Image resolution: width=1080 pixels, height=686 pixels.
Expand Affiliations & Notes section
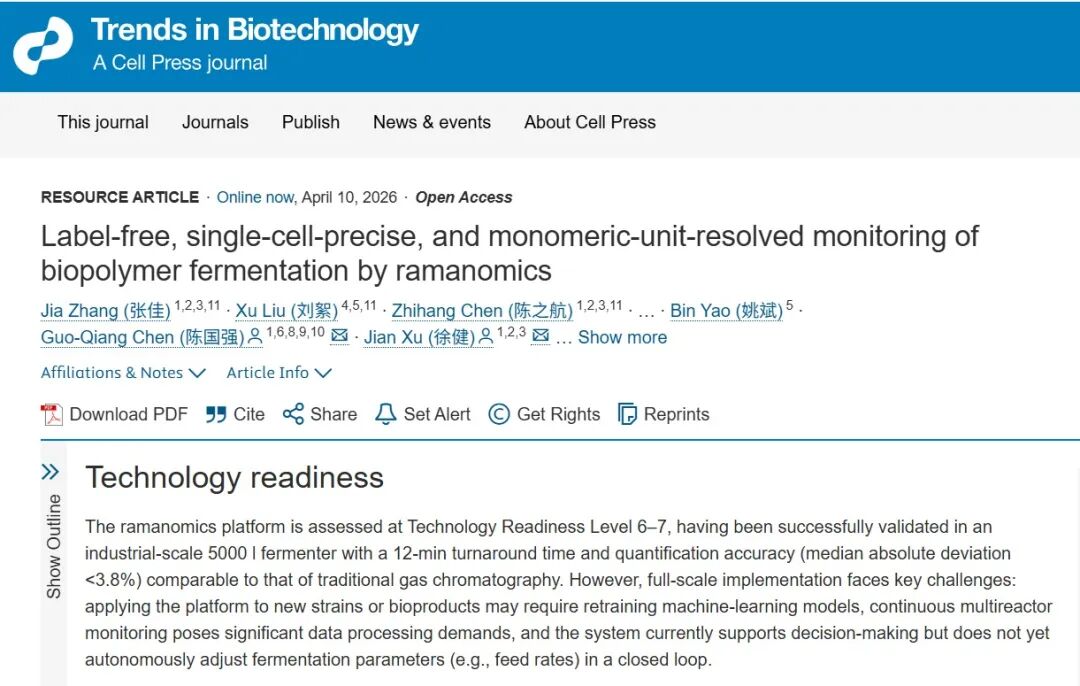point(123,373)
